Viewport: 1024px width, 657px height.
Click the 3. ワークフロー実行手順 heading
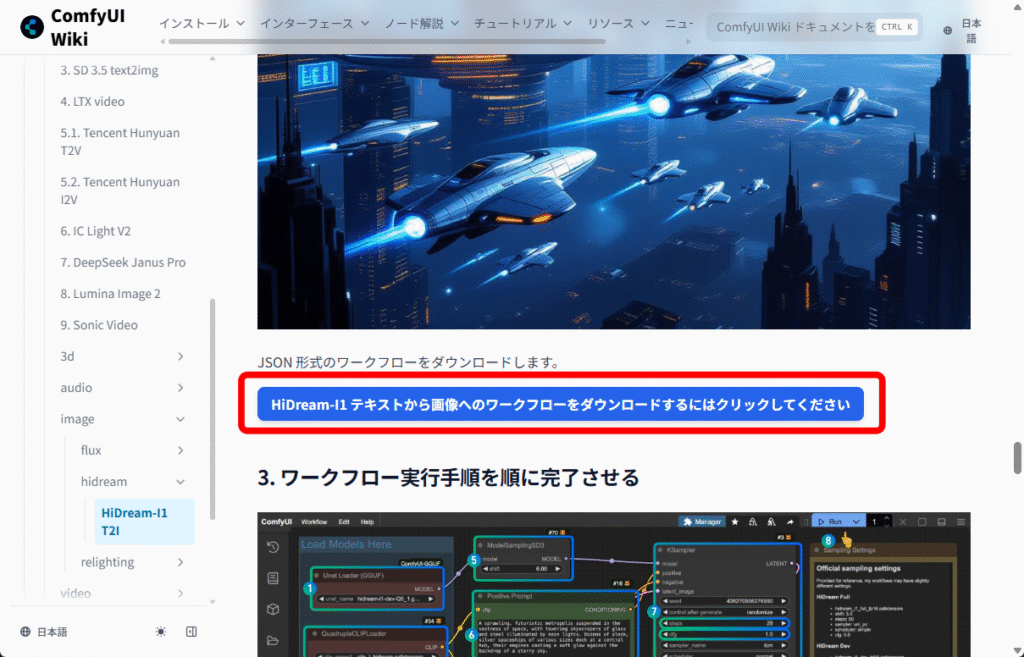(448, 477)
